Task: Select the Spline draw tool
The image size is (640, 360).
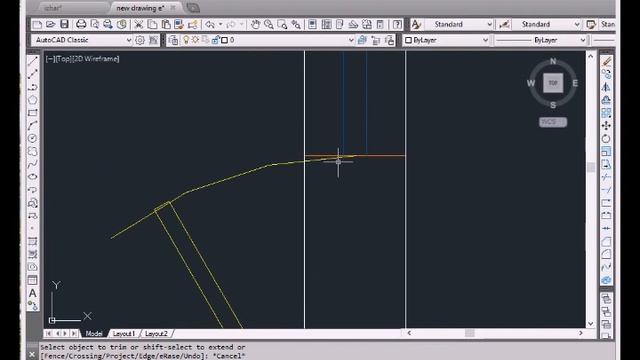Action: 33,164
